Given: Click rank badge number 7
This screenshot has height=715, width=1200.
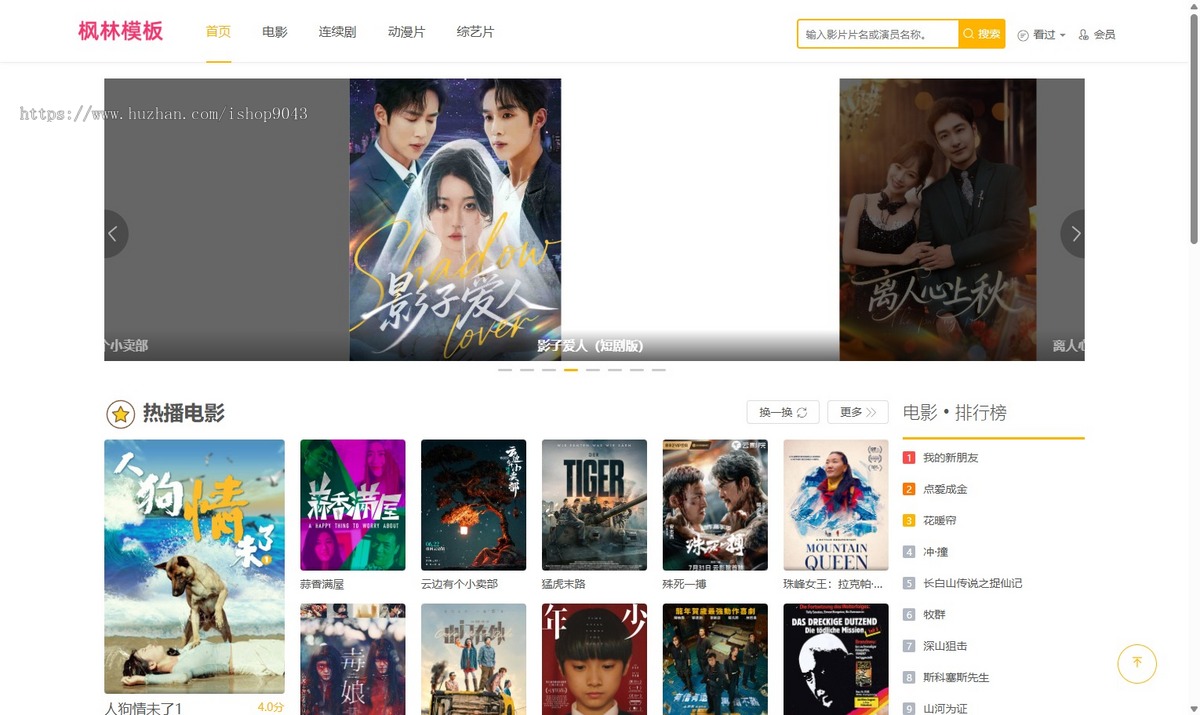Looking at the screenshot, I should click(x=909, y=646).
